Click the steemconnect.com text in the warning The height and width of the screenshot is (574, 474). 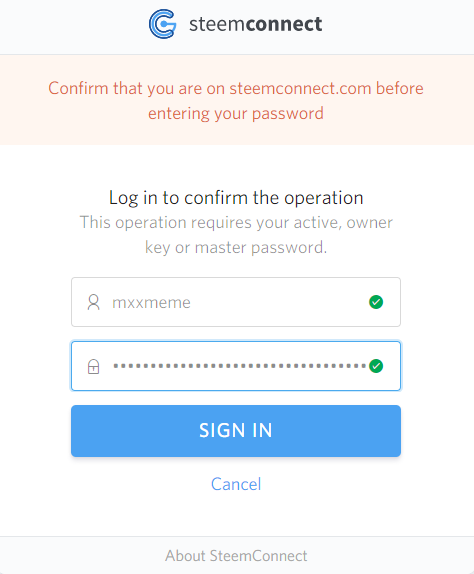(x=301, y=88)
